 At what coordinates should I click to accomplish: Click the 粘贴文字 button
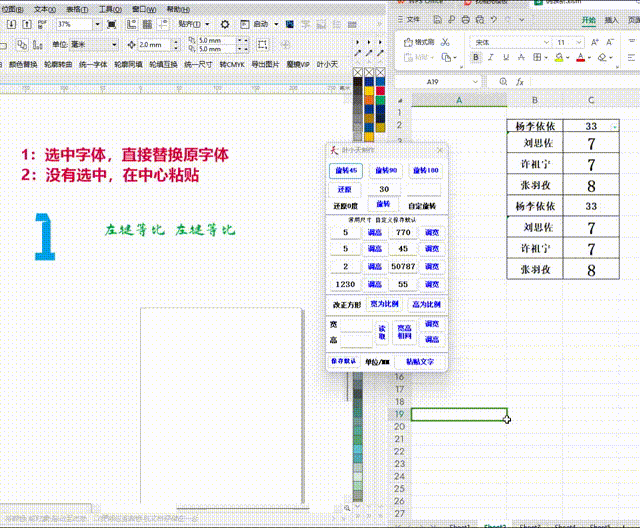point(420,362)
